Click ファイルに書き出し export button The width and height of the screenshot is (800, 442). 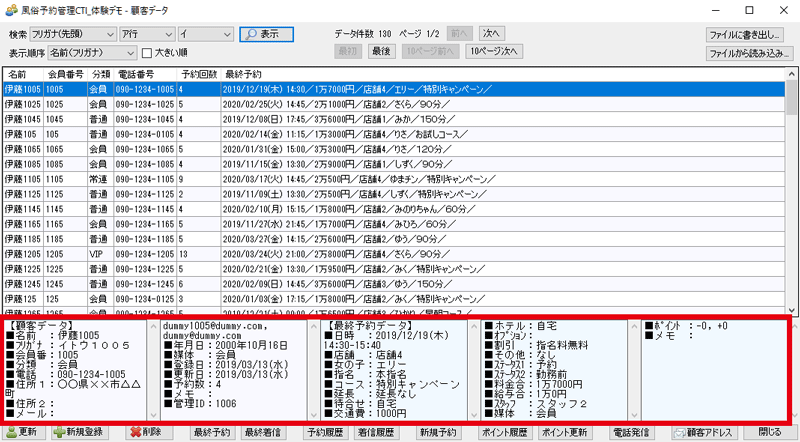point(745,34)
